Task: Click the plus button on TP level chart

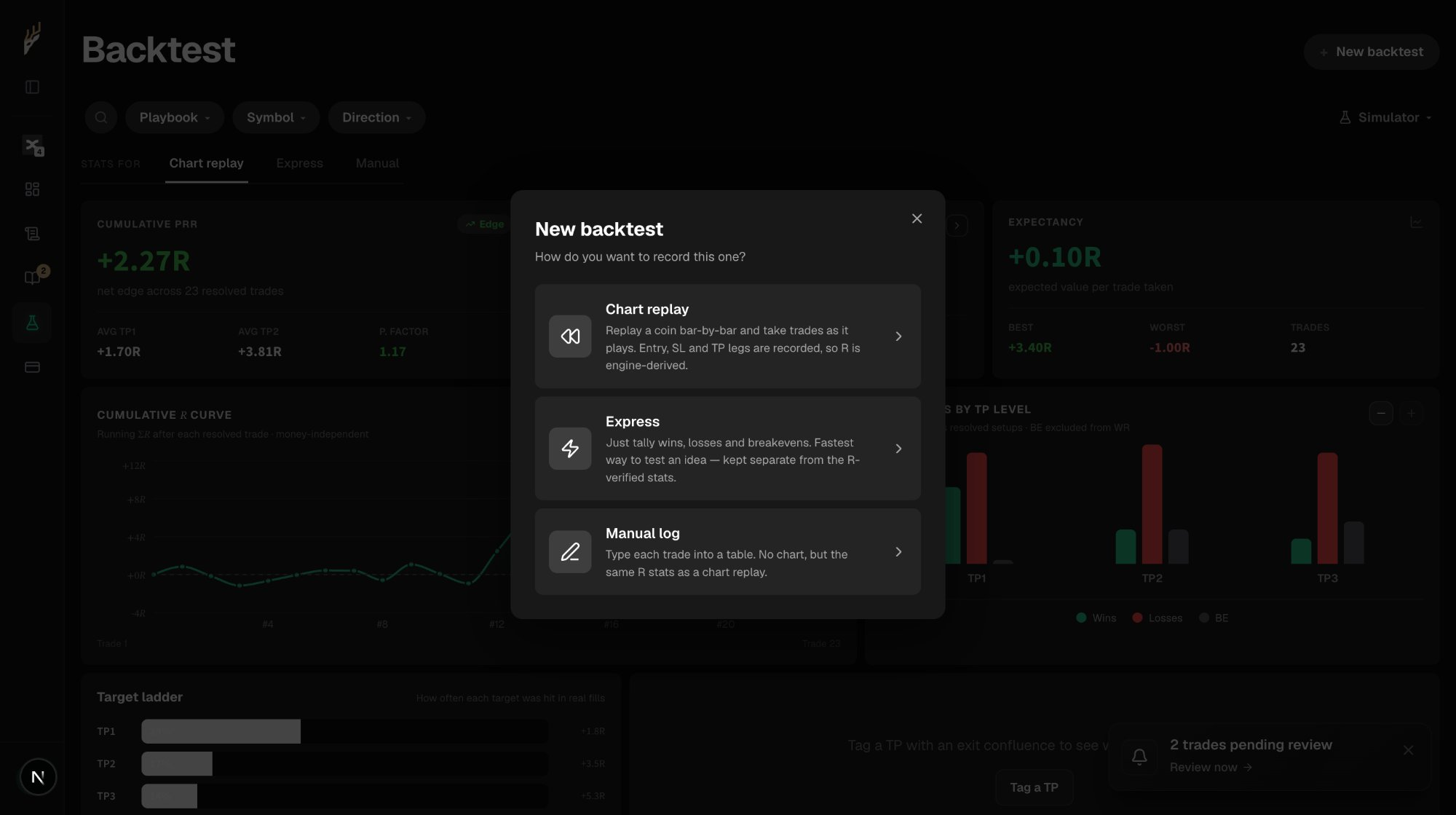Action: (x=1412, y=413)
